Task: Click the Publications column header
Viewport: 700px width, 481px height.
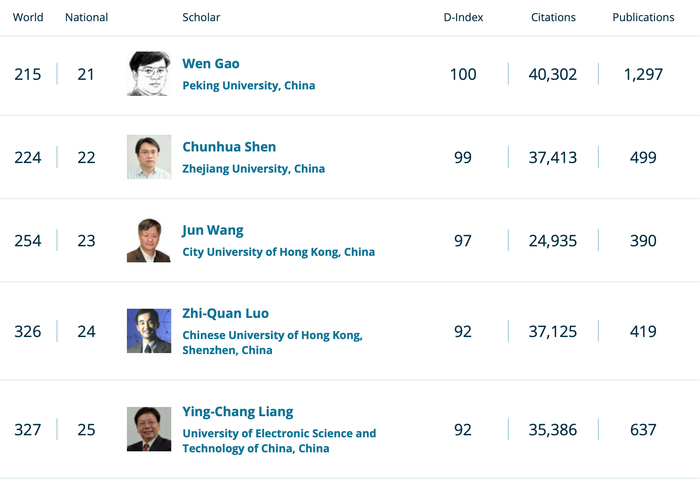Action: [x=643, y=17]
